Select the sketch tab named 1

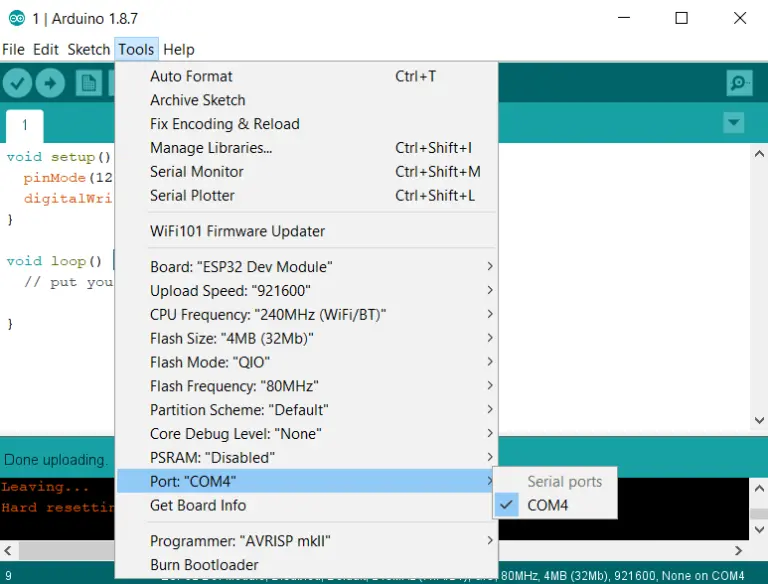24,125
